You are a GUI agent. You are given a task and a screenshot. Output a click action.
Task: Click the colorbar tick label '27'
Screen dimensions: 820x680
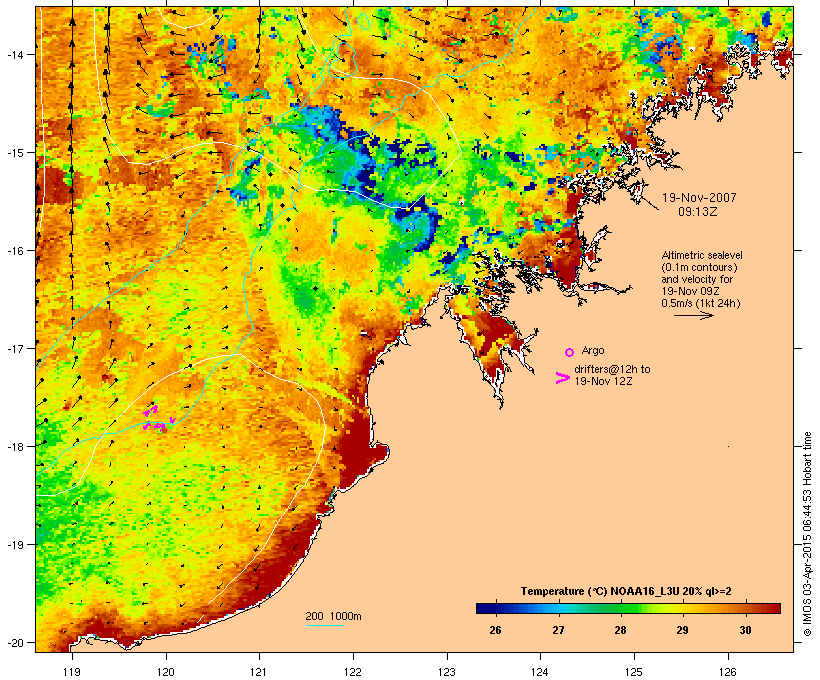(558, 630)
